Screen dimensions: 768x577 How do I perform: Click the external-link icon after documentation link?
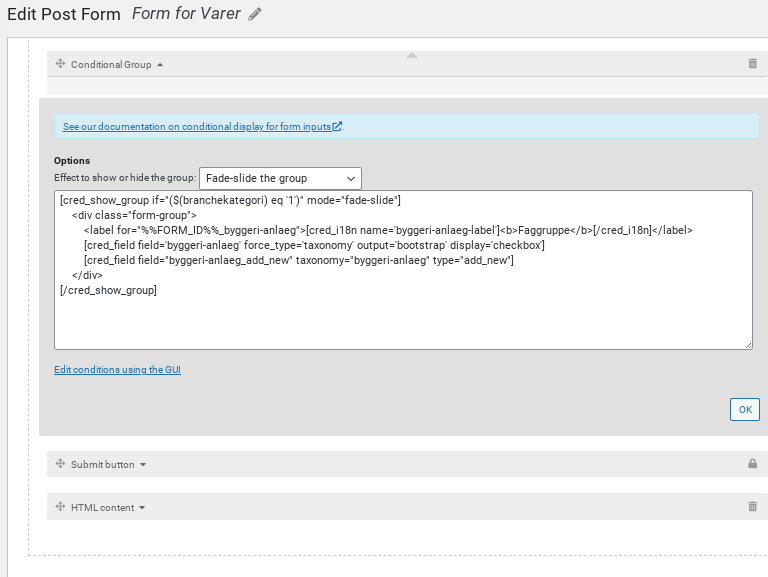click(x=337, y=126)
